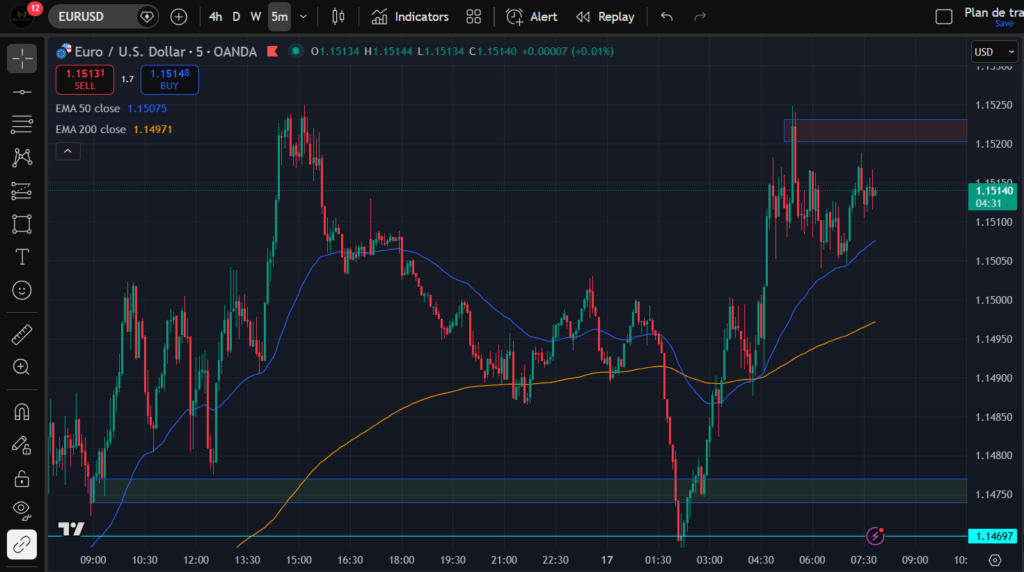The width and height of the screenshot is (1024, 572).
Task: Toggle stay in drawing mode pencil-lock
Action: [x=22, y=445]
